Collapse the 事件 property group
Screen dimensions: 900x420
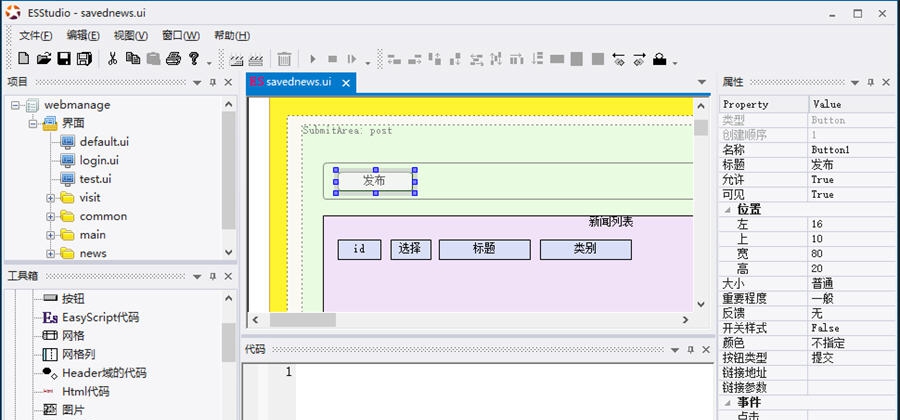click(729, 402)
